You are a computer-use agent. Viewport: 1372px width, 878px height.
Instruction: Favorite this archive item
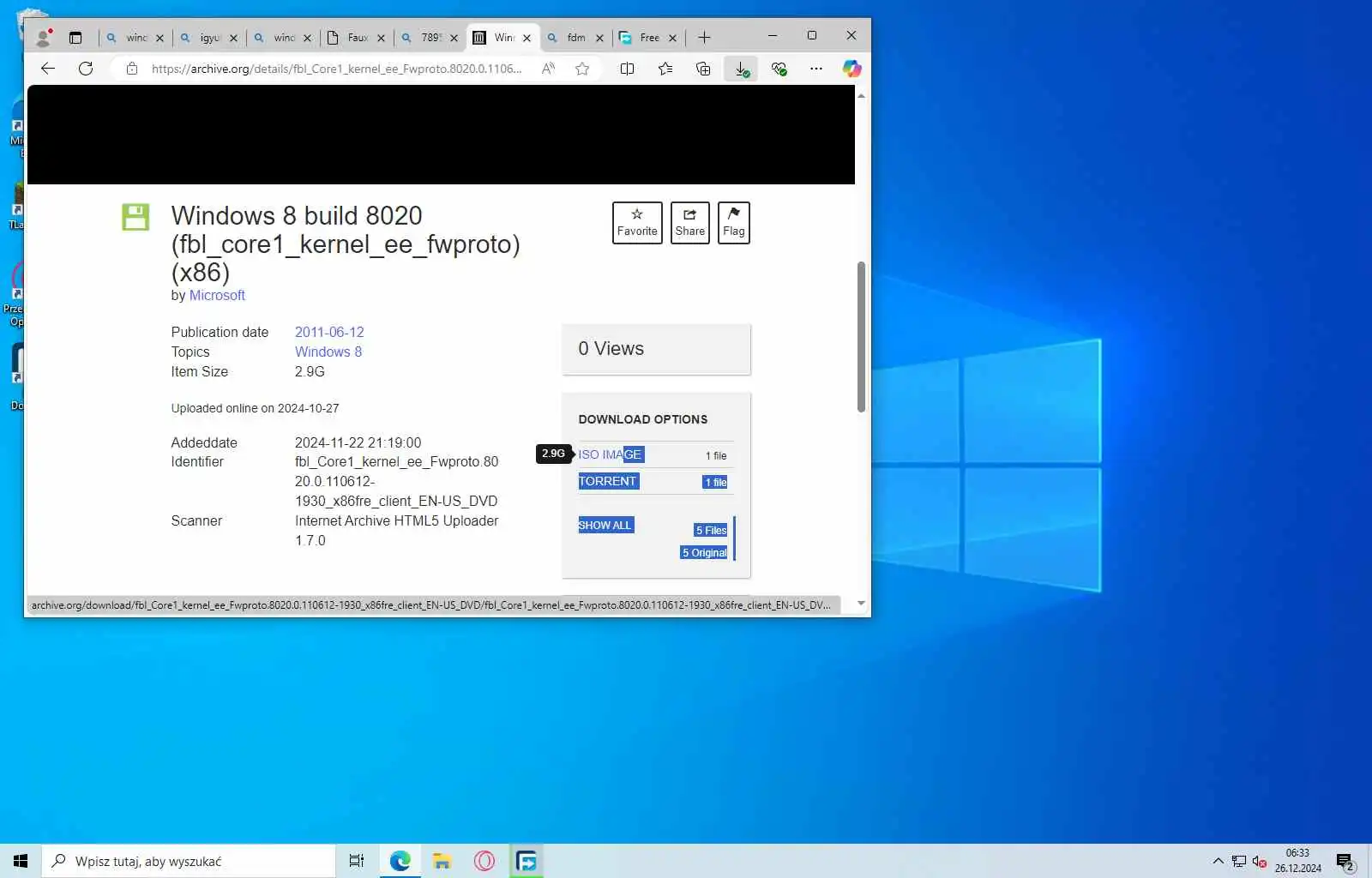(x=637, y=223)
